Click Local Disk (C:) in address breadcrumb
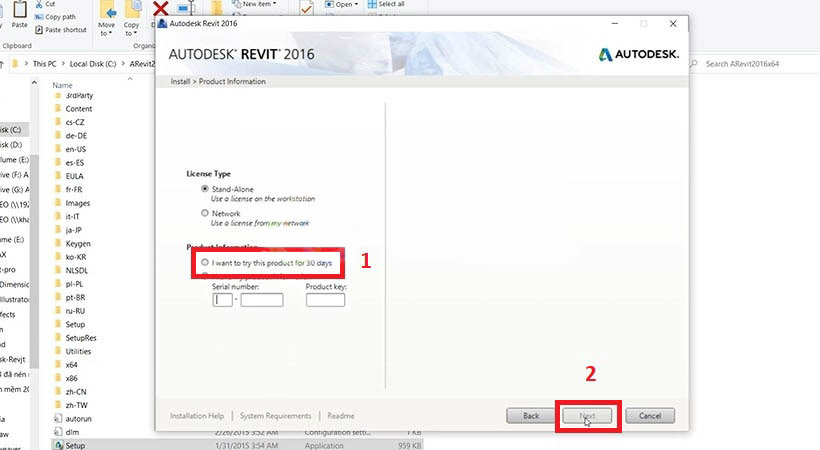The image size is (820, 450). pyautogui.click(x=93, y=64)
